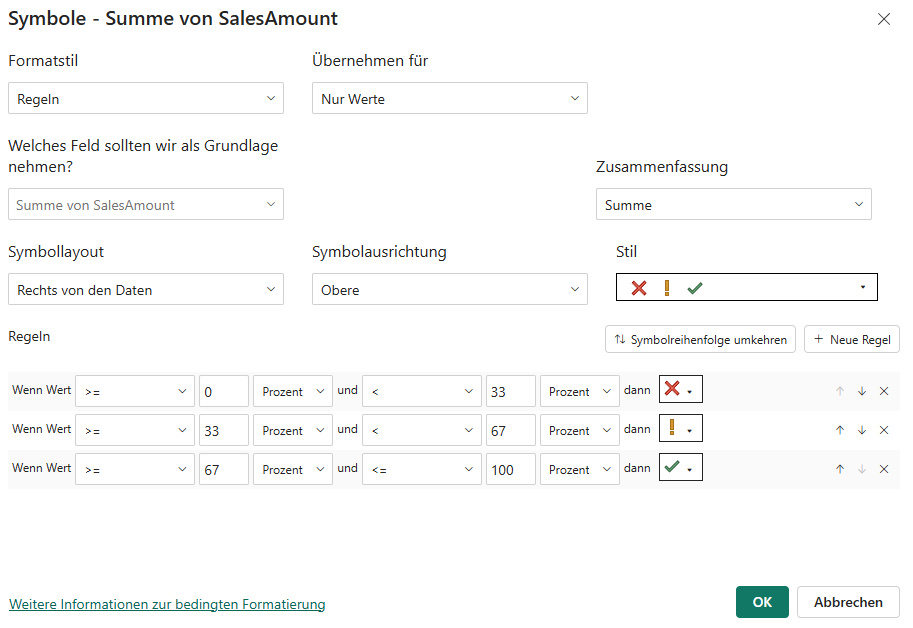Select the green checkmark icon in the Stil preview

(x=696, y=287)
